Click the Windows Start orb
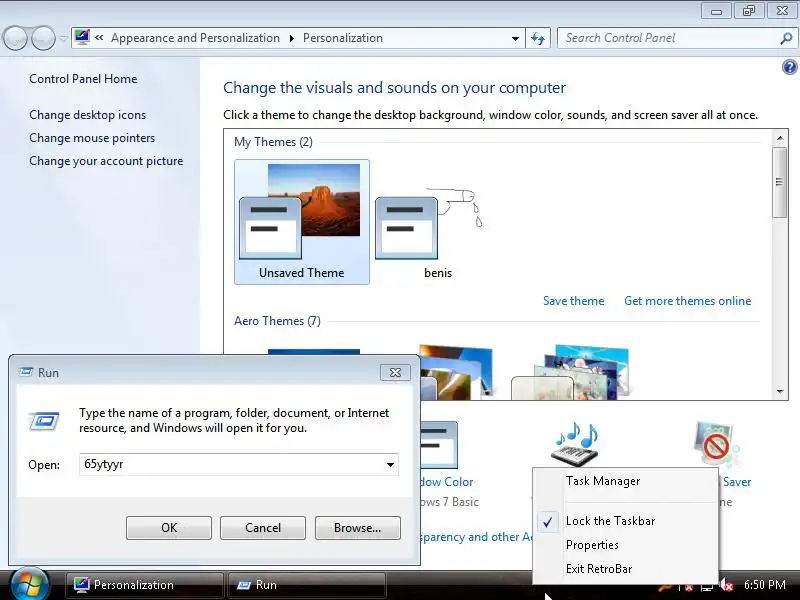The image size is (800, 600). [x=30, y=585]
